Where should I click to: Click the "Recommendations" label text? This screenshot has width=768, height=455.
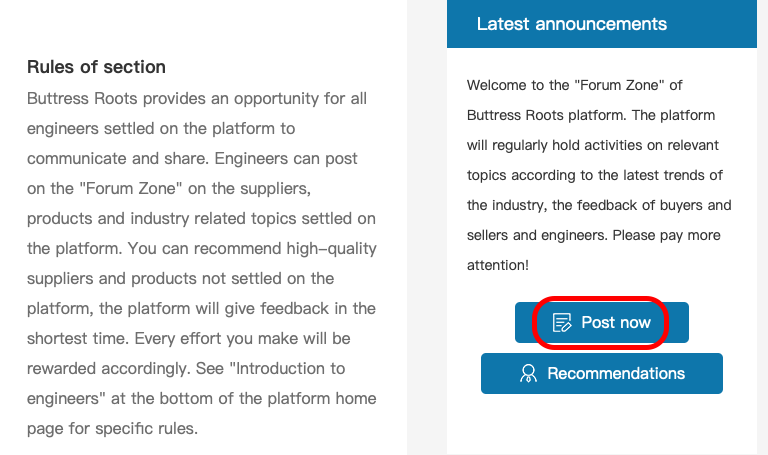(616, 374)
